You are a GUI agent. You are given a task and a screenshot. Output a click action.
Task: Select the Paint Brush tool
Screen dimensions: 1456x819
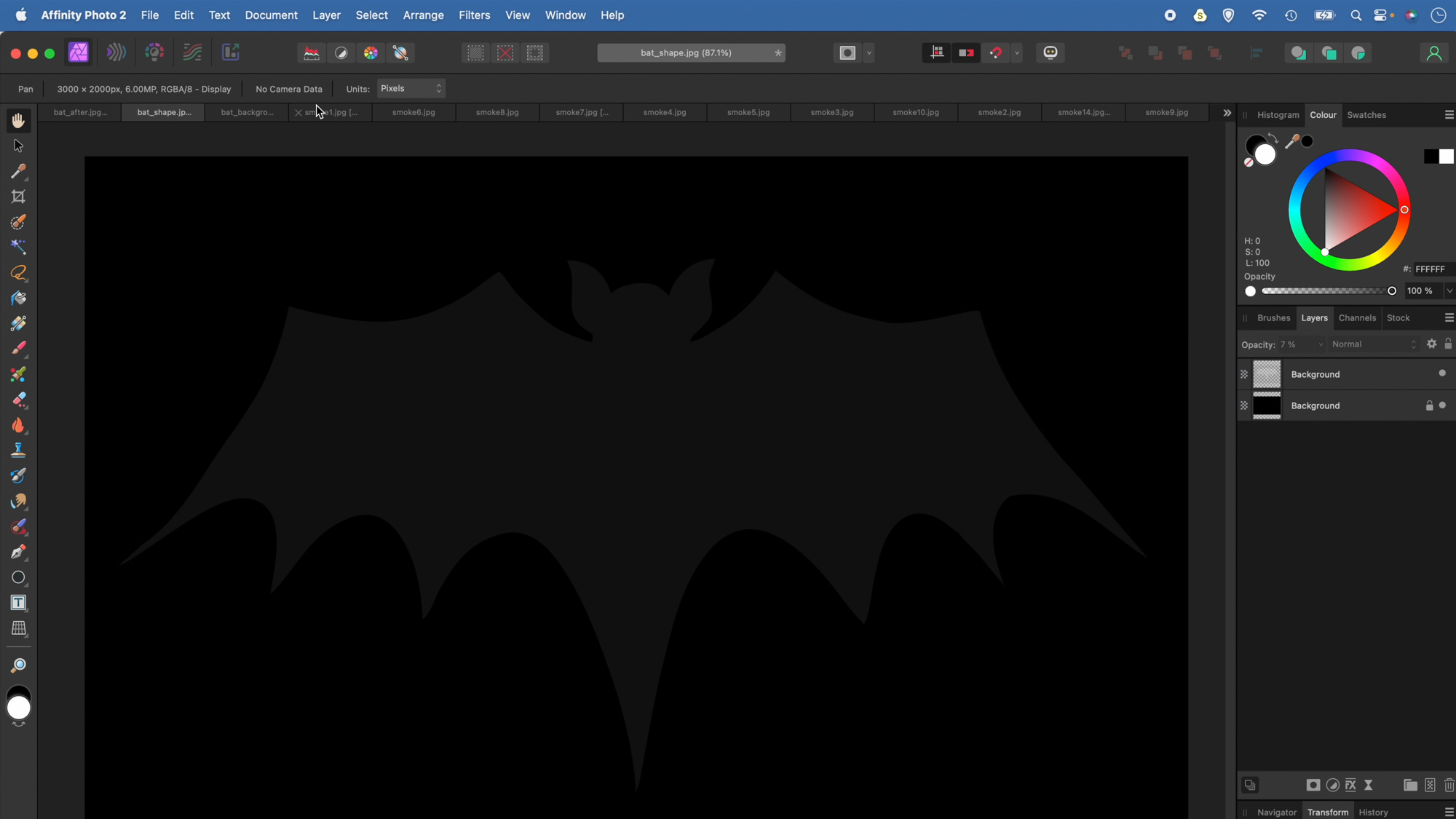click(x=18, y=349)
